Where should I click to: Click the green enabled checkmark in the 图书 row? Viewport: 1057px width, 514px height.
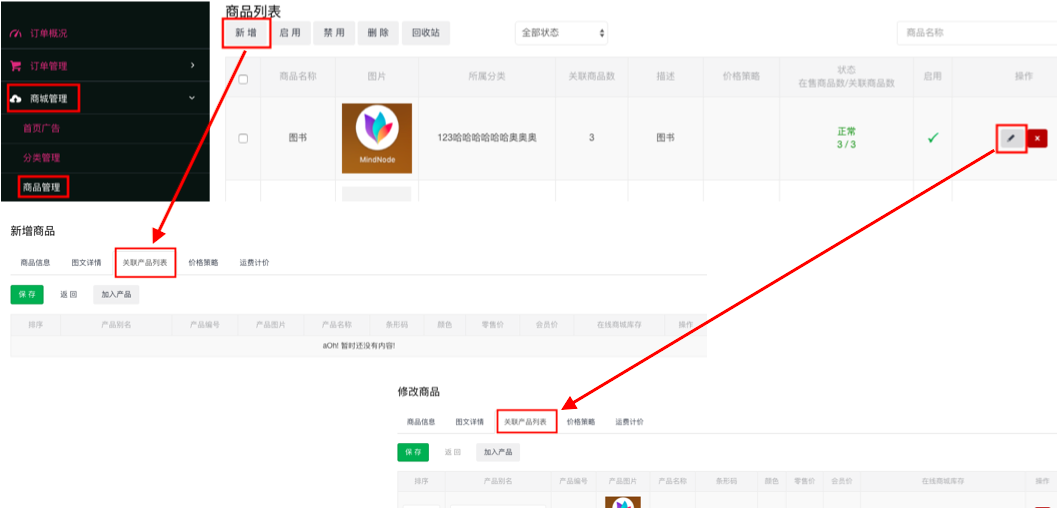[932, 138]
